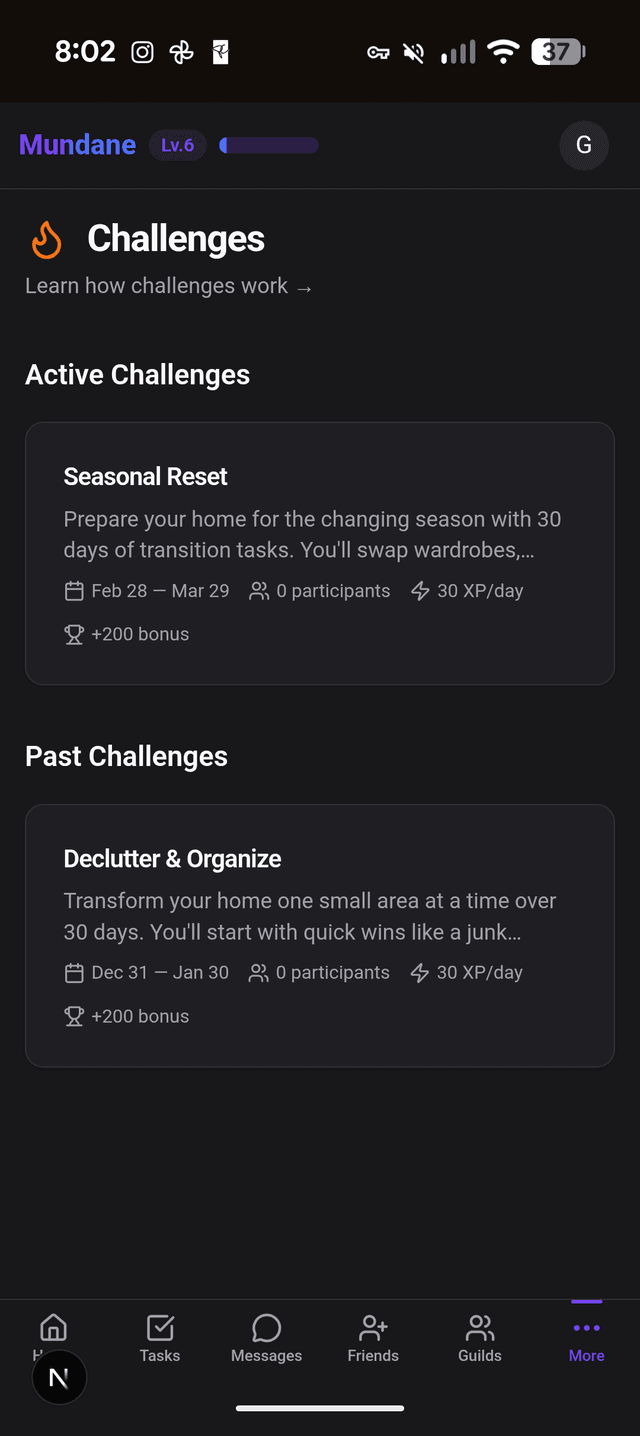Screen dimensions: 640x1436
Task: Open Learn how challenges work link
Action: click(x=168, y=286)
